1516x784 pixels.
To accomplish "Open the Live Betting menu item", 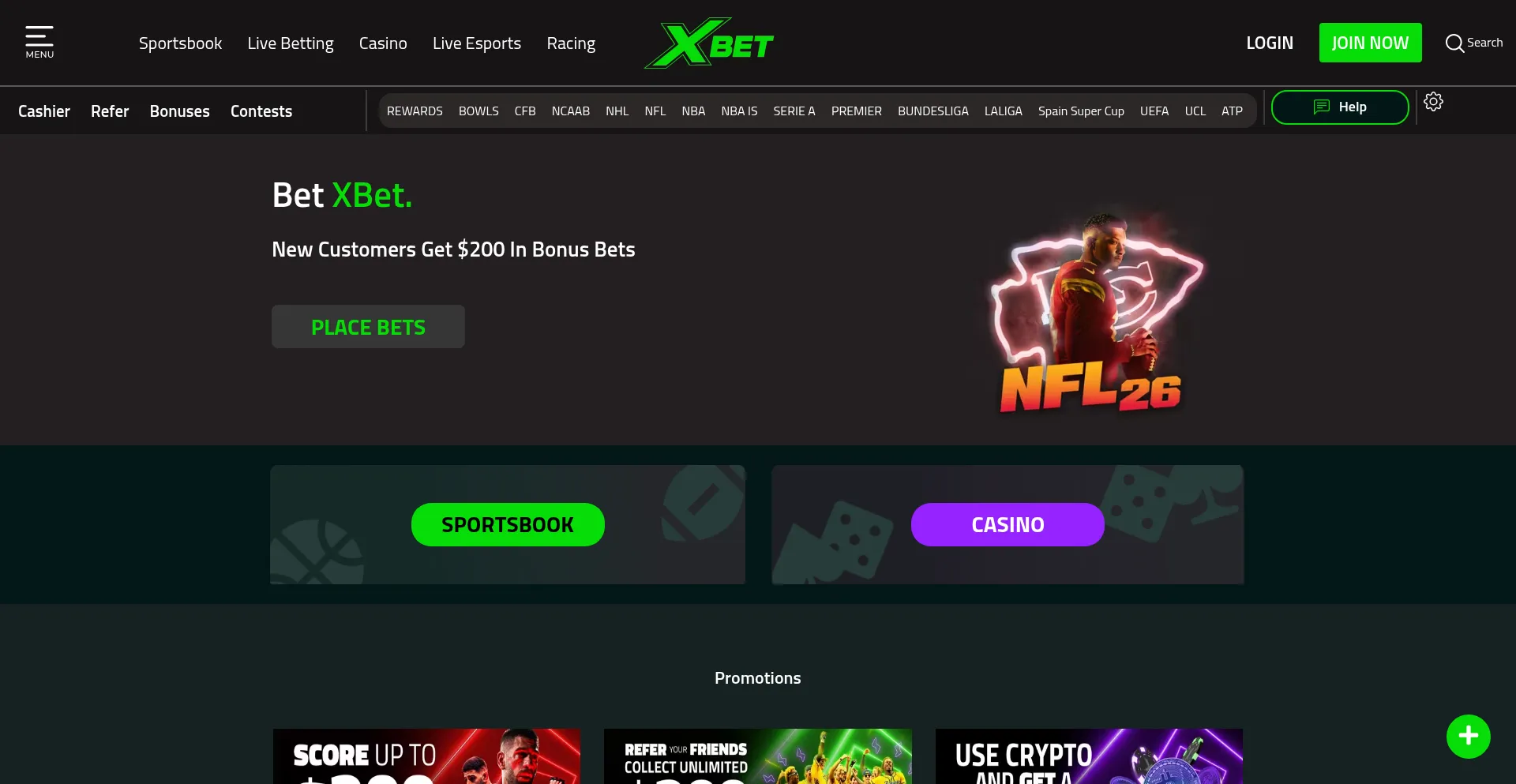I will click(x=291, y=43).
